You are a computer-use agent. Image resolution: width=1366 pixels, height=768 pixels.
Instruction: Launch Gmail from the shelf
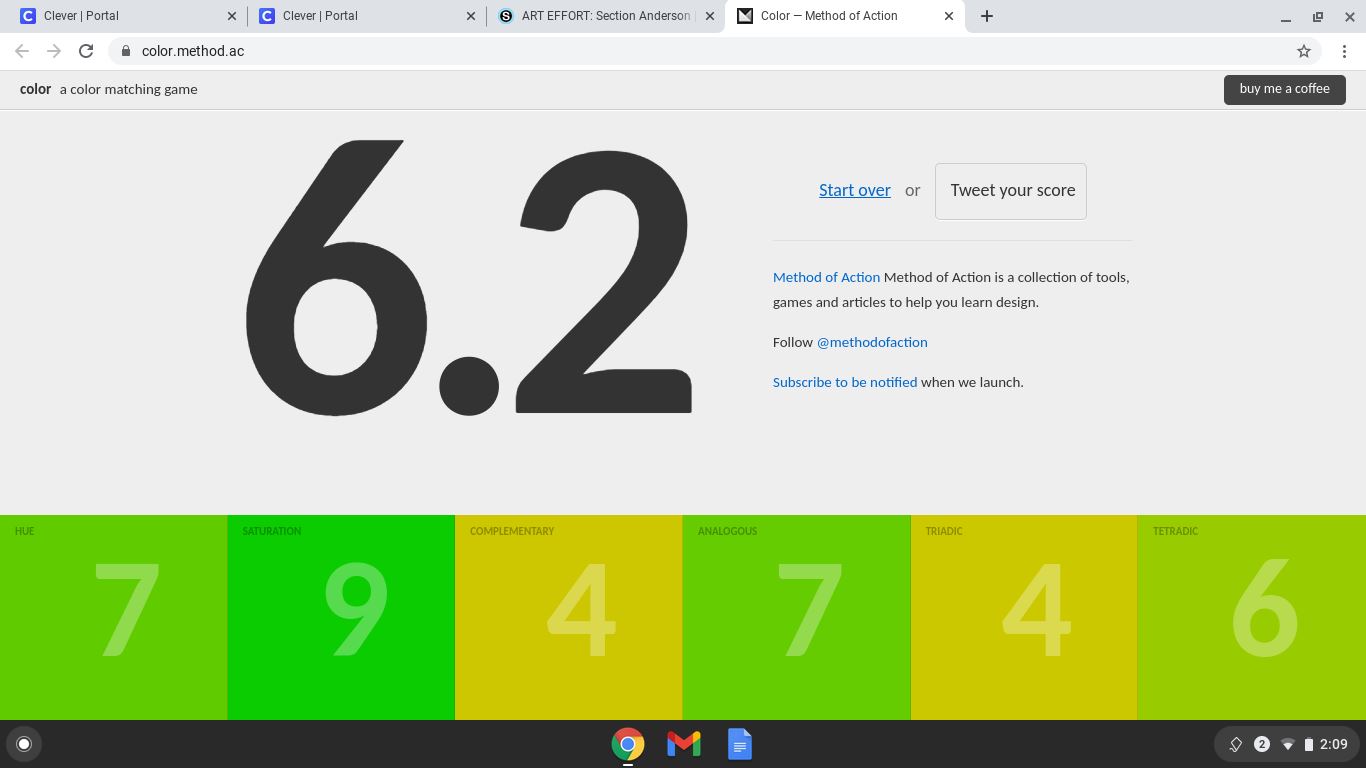tap(684, 744)
